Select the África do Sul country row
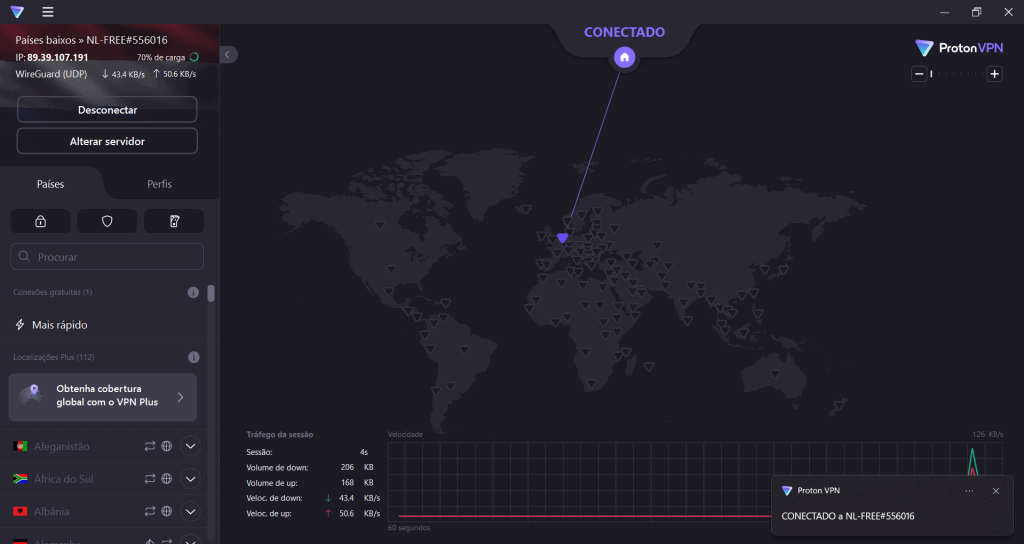The width and height of the screenshot is (1024, 544). [103, 479]
